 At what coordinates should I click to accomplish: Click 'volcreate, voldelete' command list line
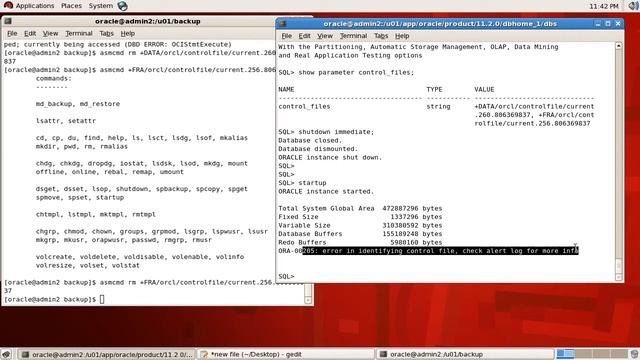[140, 257]
